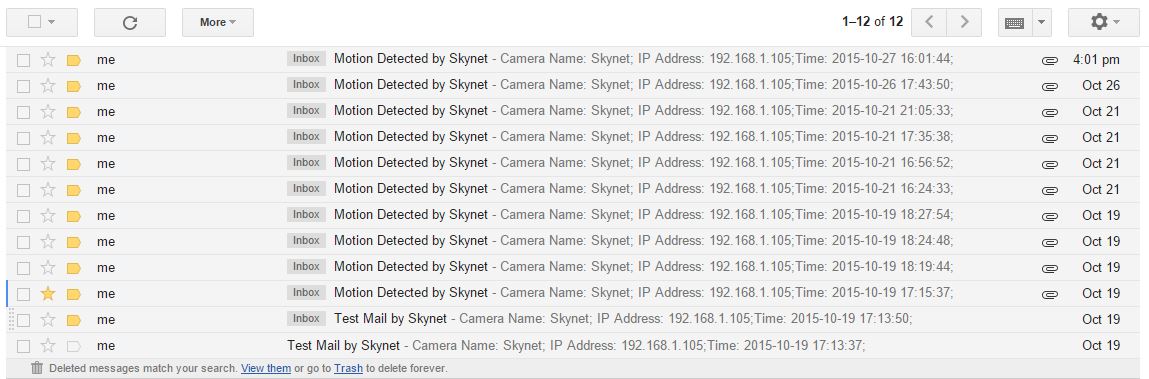Go to the newer page arrow
The height and width of the screenshot is (379, 1149).
click(928, 23)
